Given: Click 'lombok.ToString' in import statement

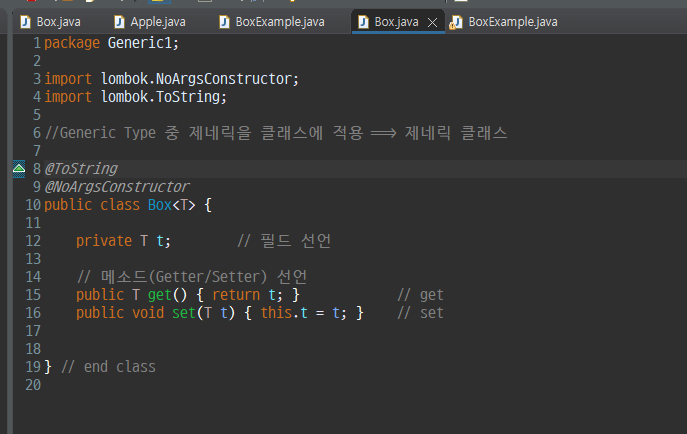Looking at the screenshot, I should 161,97.
